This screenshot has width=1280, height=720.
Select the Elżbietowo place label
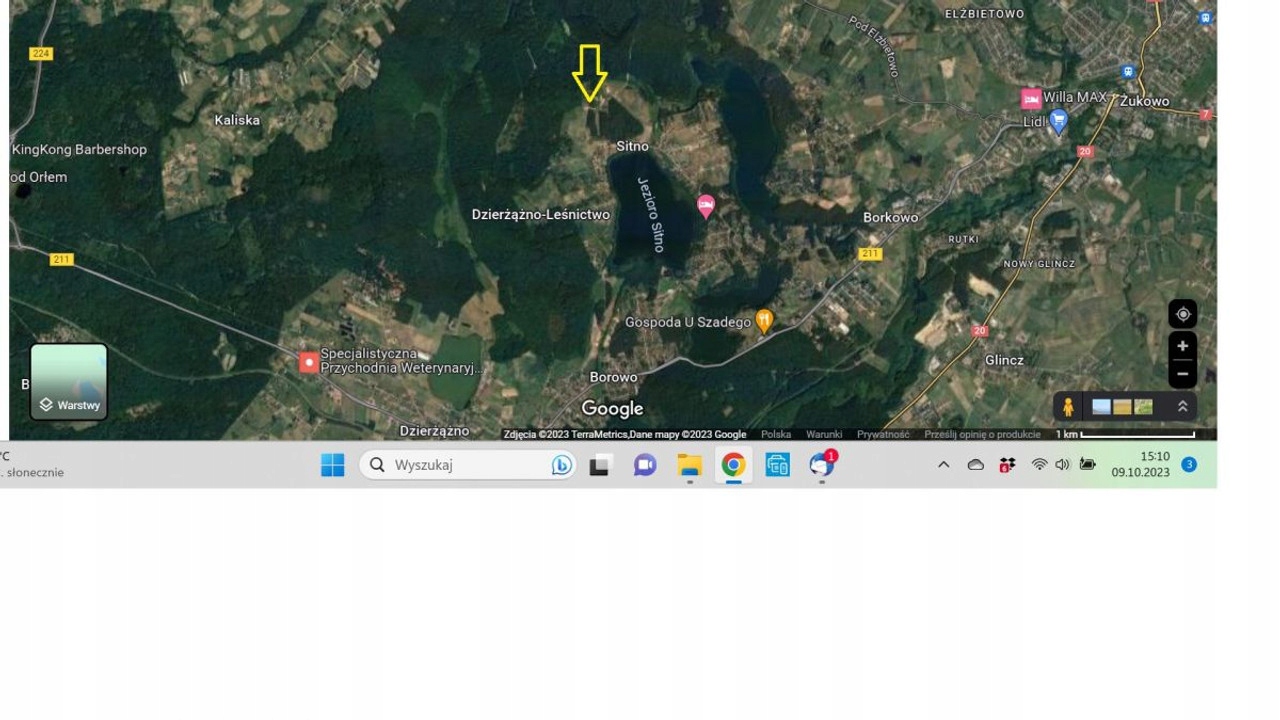pyautogui.click(x=985, y=14)
